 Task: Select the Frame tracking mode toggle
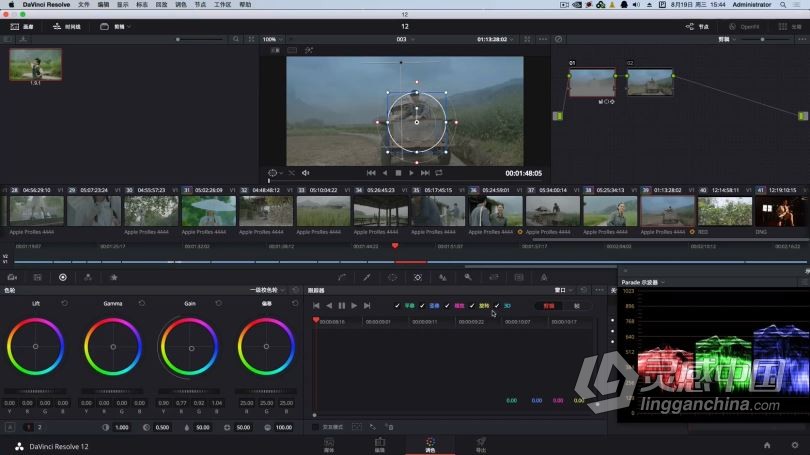577,306
